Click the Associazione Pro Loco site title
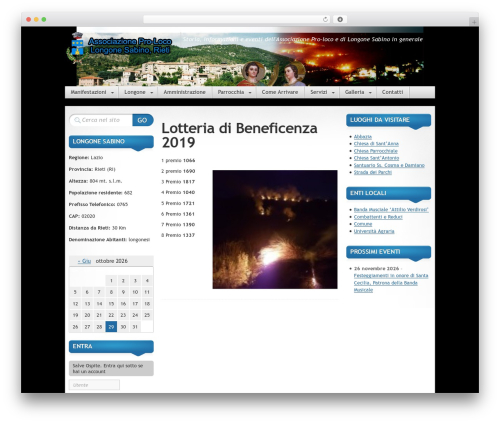Viewport: 500px width, 423px height. (130, 46)
